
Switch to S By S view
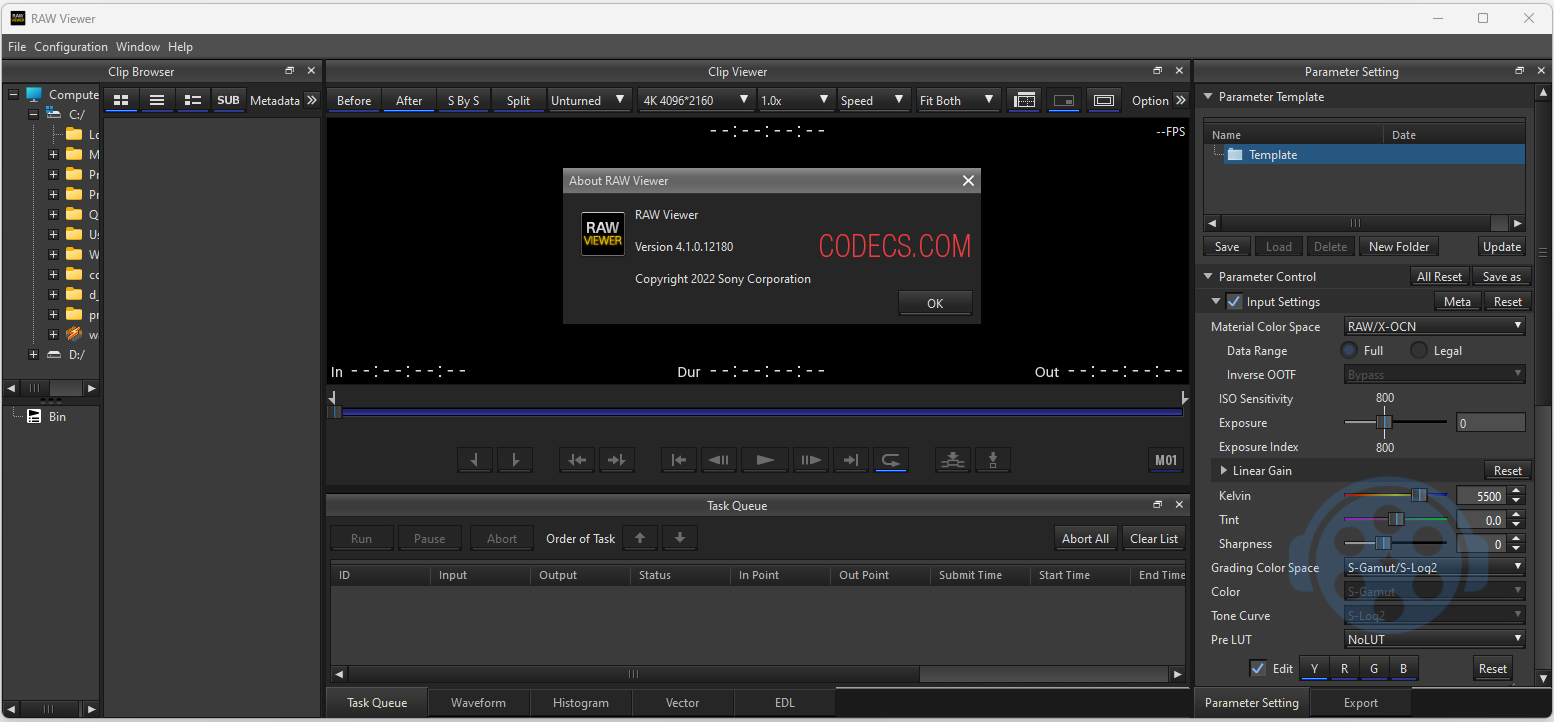coord(463,100)
